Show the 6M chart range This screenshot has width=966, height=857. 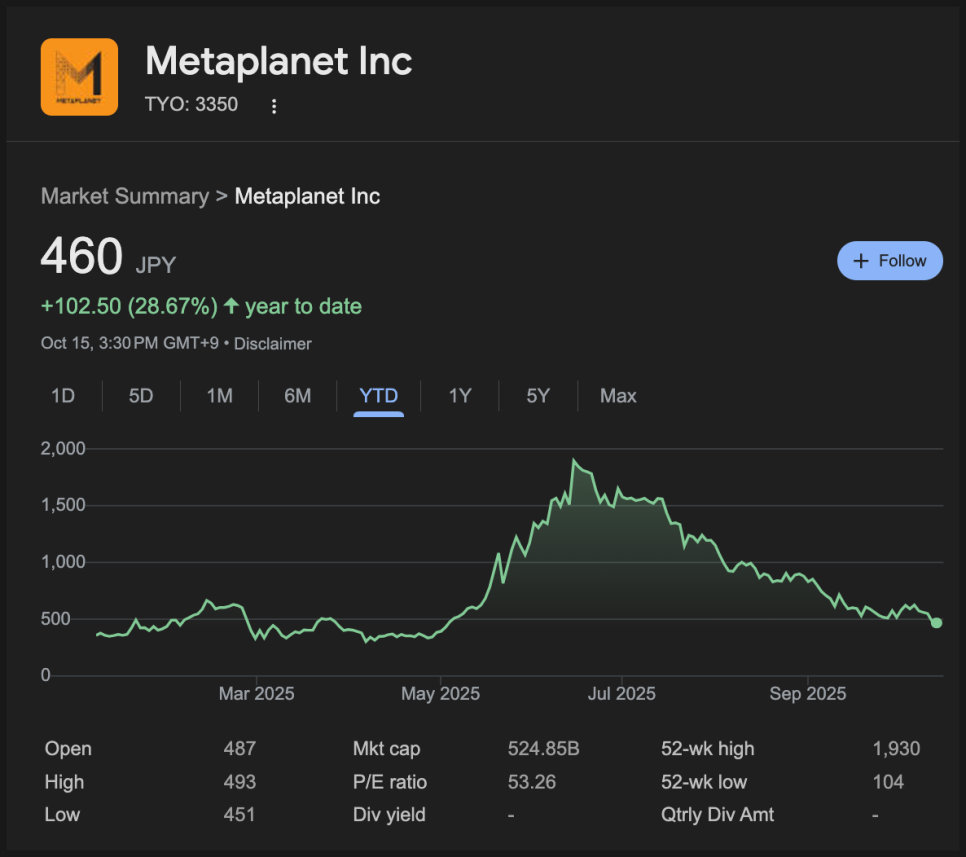(297, 396)
